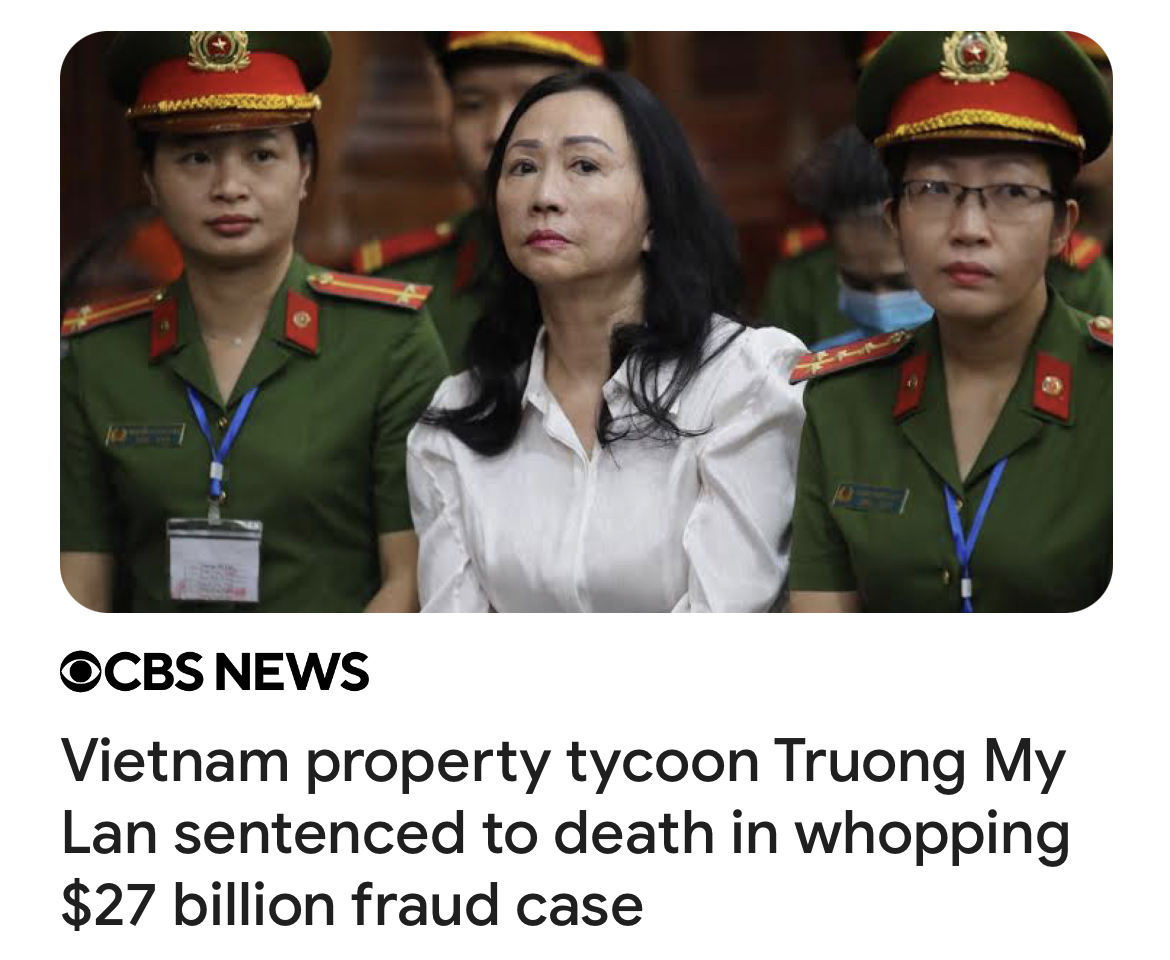Click the left officer's hanging ID badge

(215, 559)
